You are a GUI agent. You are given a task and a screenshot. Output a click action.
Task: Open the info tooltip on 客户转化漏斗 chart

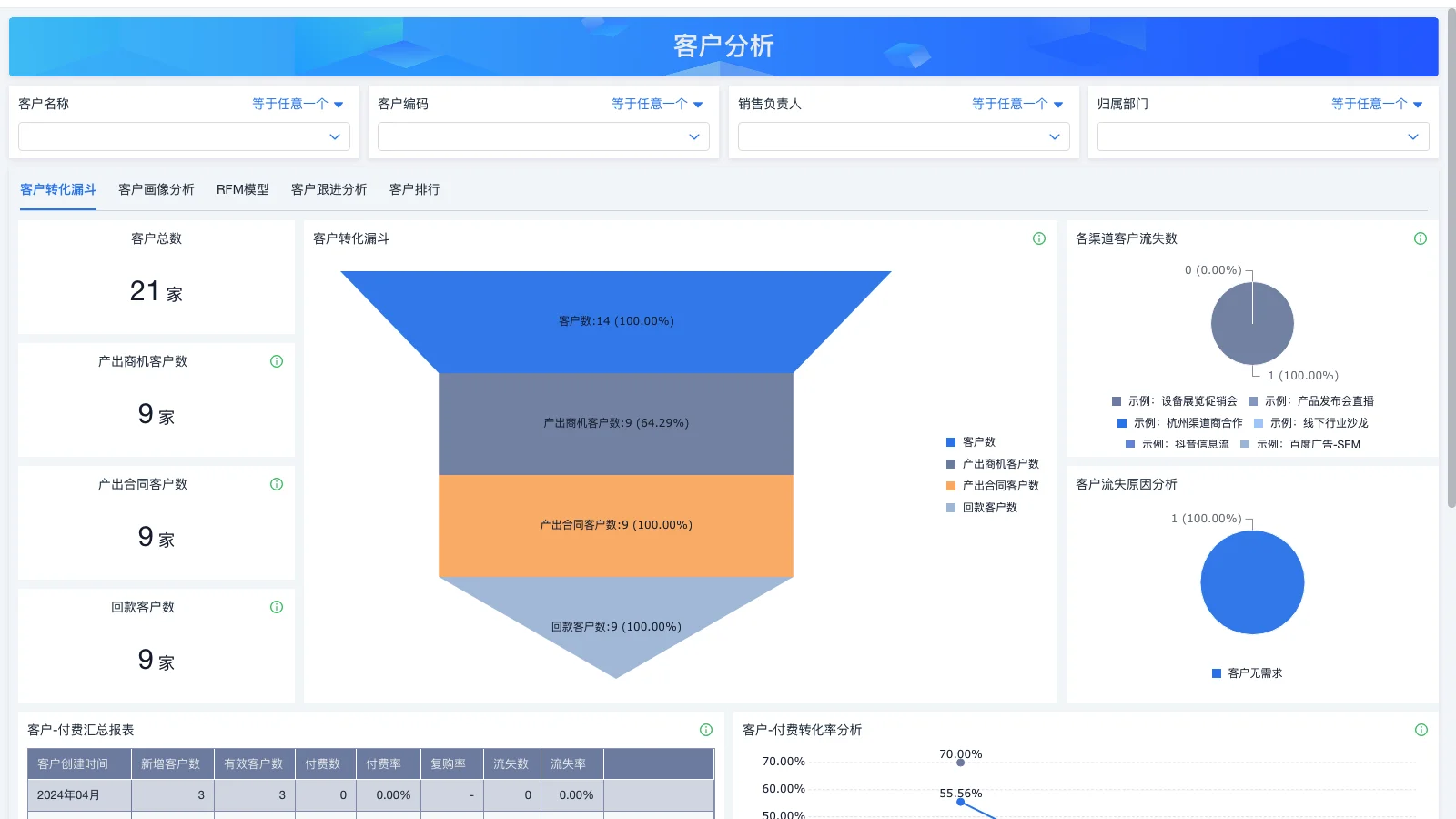[x=1038, y=238]
